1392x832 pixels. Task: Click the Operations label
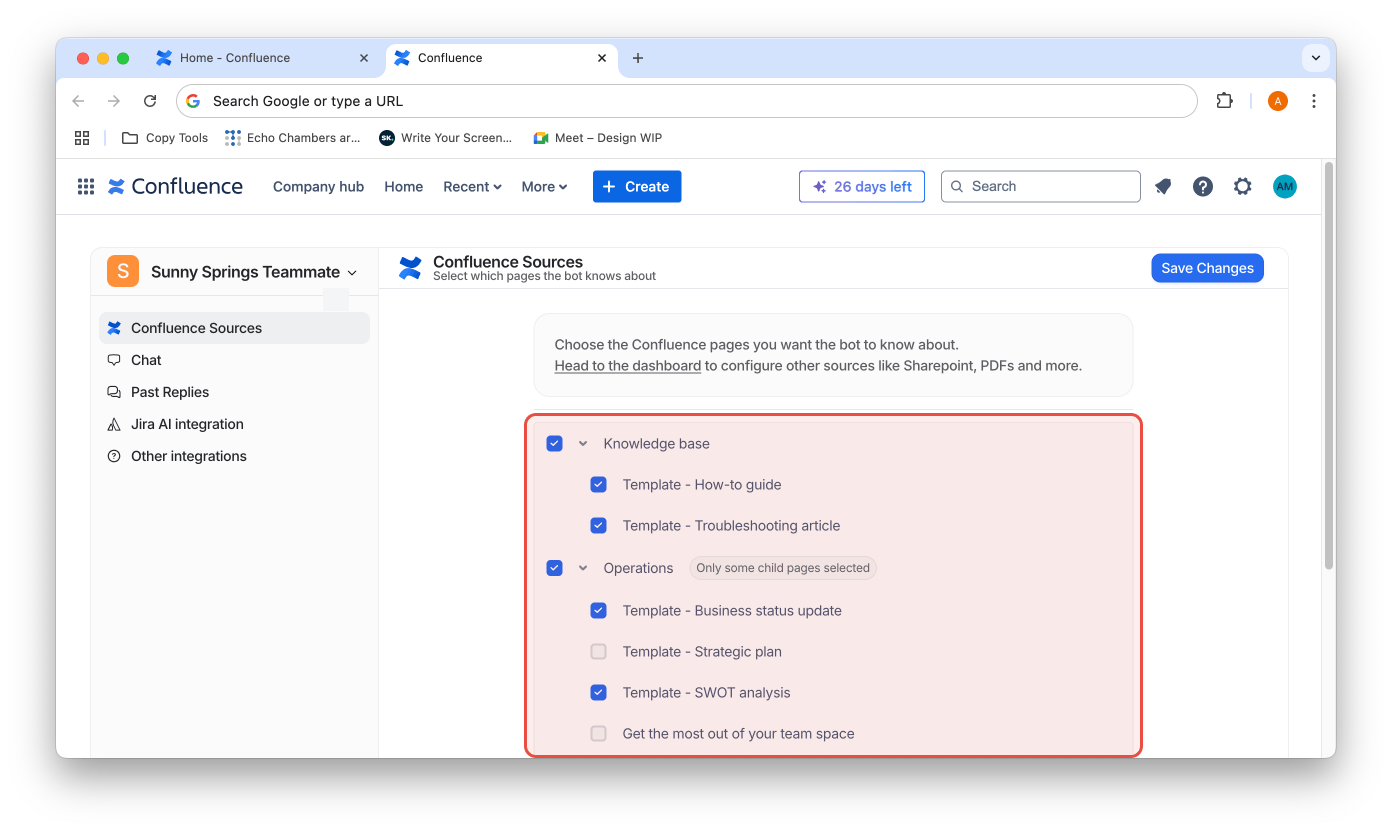(638, 568)
